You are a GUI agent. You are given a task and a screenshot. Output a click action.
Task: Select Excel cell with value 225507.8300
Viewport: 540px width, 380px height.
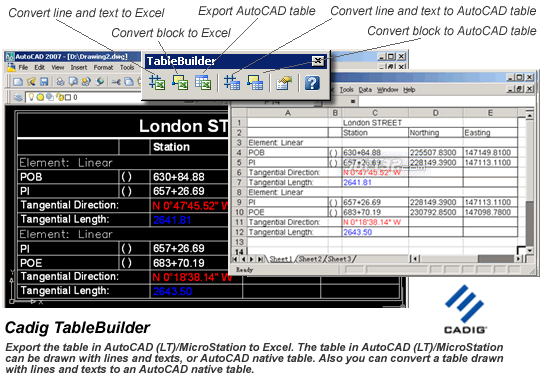click(436, 153)
